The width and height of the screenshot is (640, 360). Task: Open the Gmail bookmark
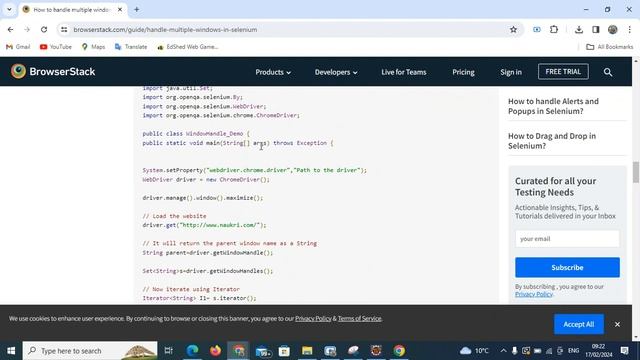point(18,47)
